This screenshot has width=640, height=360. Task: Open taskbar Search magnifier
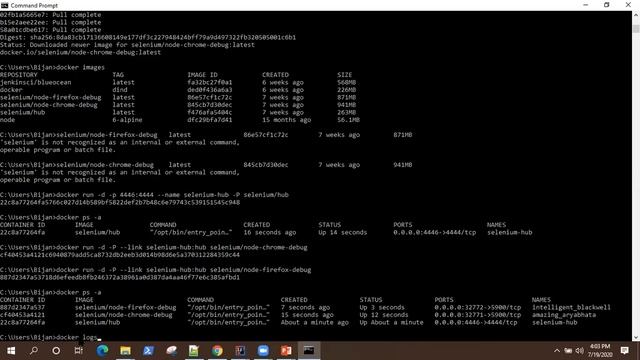tap(34, 351)
